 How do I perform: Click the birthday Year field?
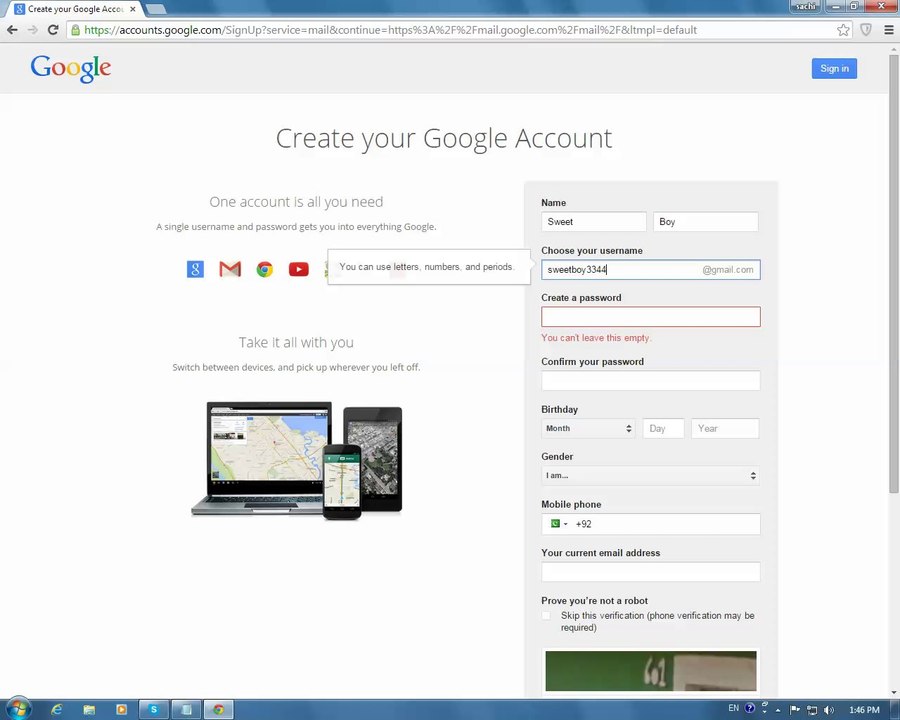click(725, 428)
